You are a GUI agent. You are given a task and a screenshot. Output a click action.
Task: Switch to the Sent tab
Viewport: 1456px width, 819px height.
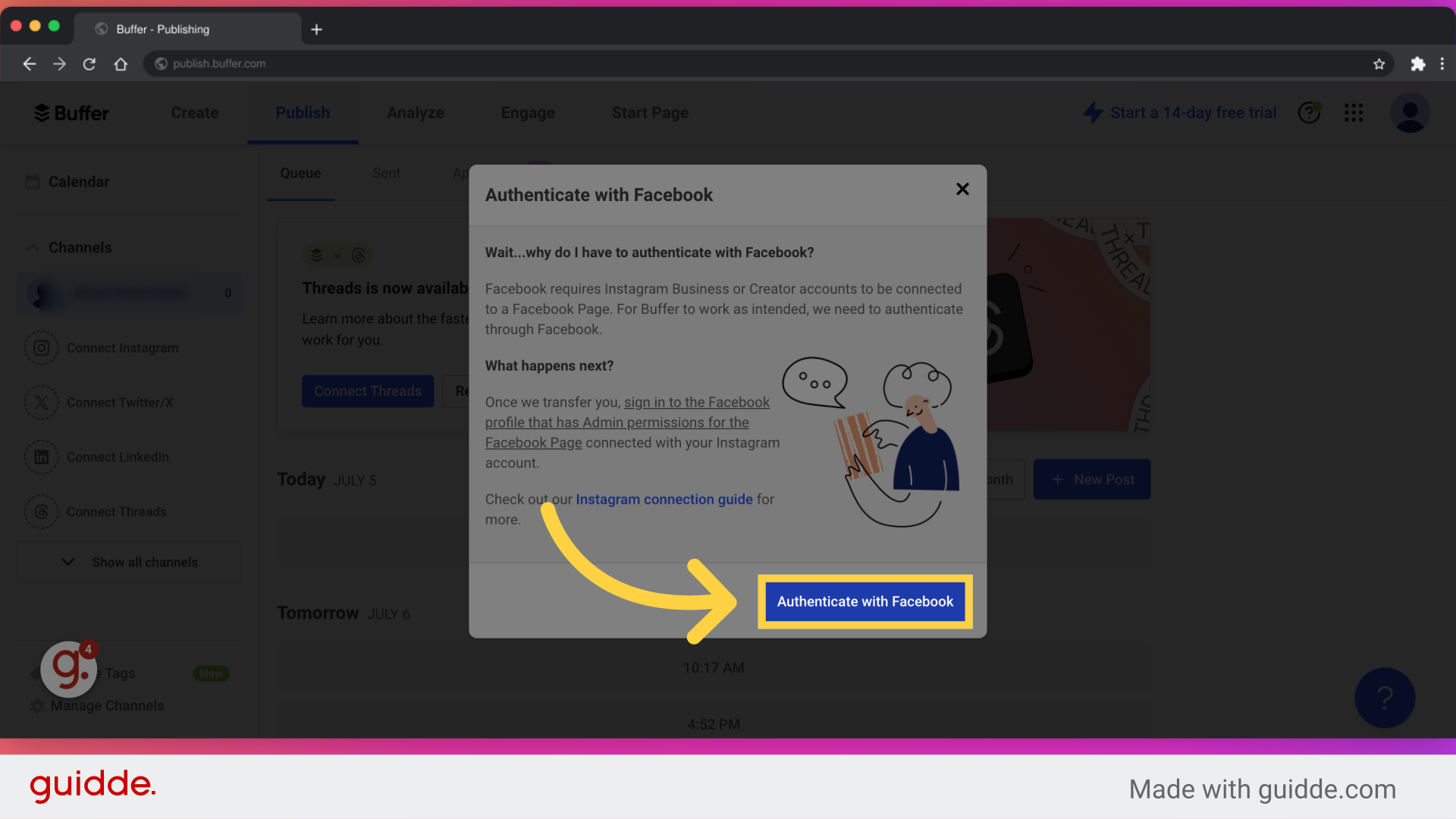point(387,173)
